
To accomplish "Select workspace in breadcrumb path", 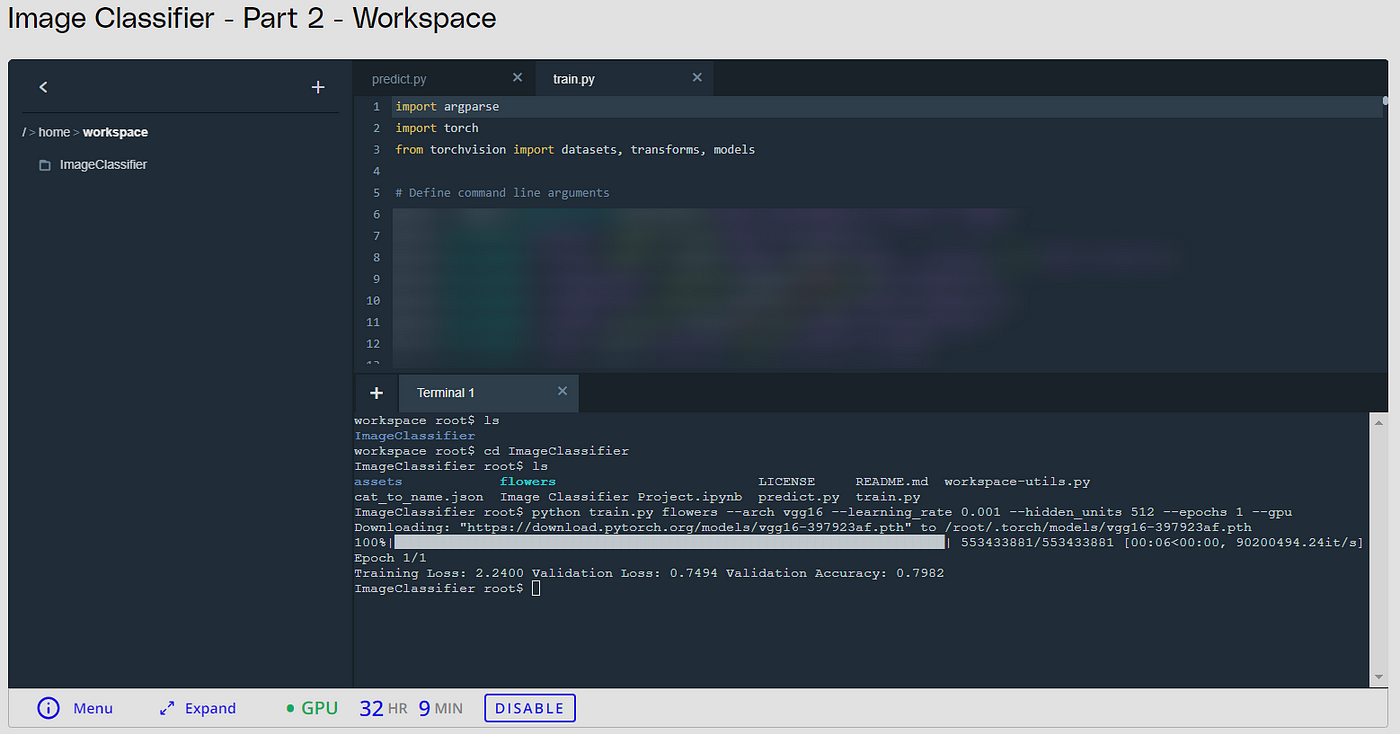I will coord(115,132).
